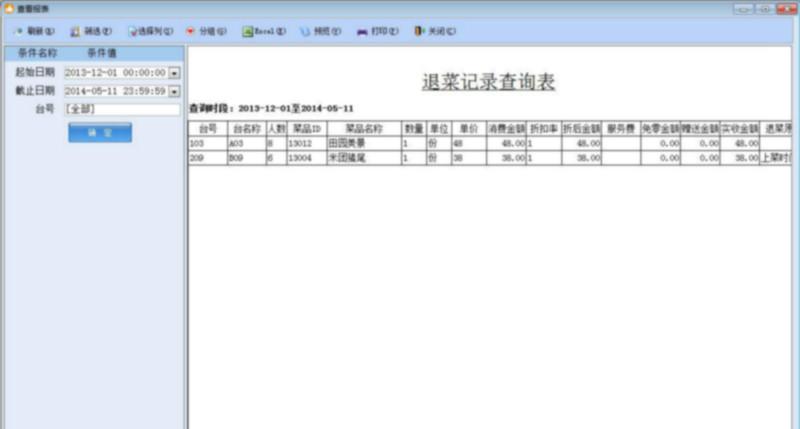This screenshot has height=429, width=800.
Task: Click the 台号 table column header
Action: coord(208,129)
